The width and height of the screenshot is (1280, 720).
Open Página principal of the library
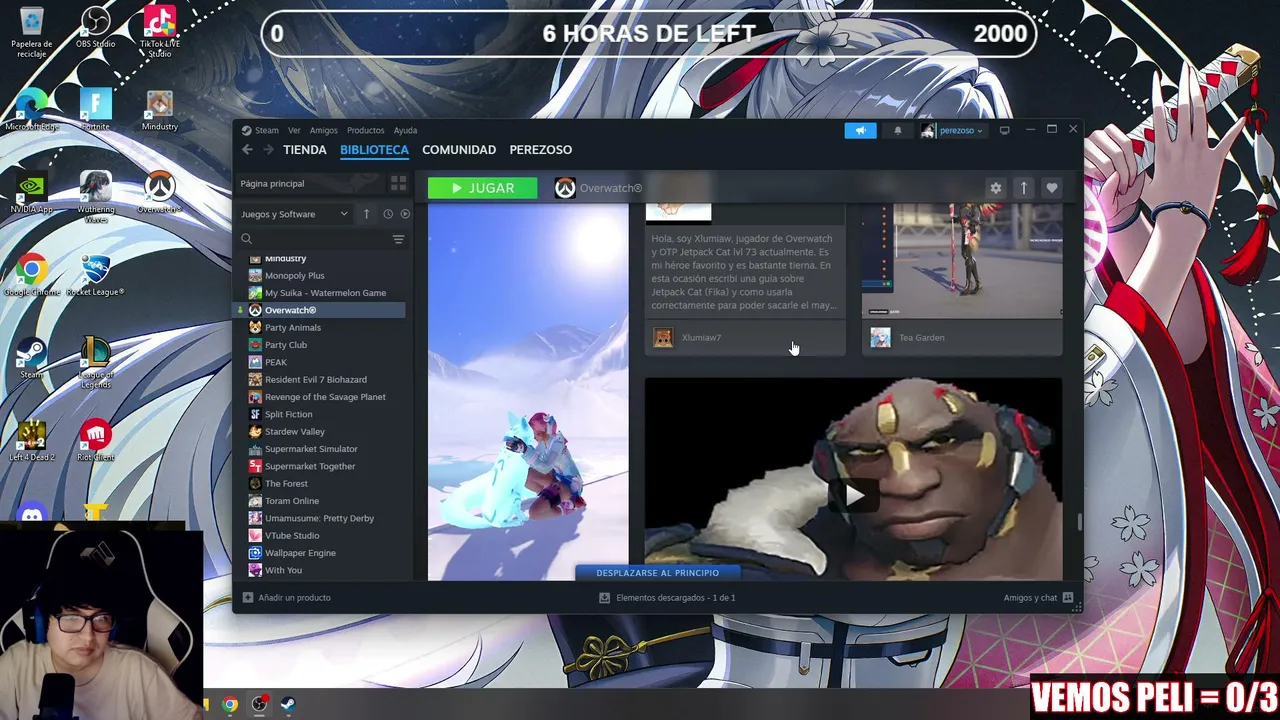[310, 183]
